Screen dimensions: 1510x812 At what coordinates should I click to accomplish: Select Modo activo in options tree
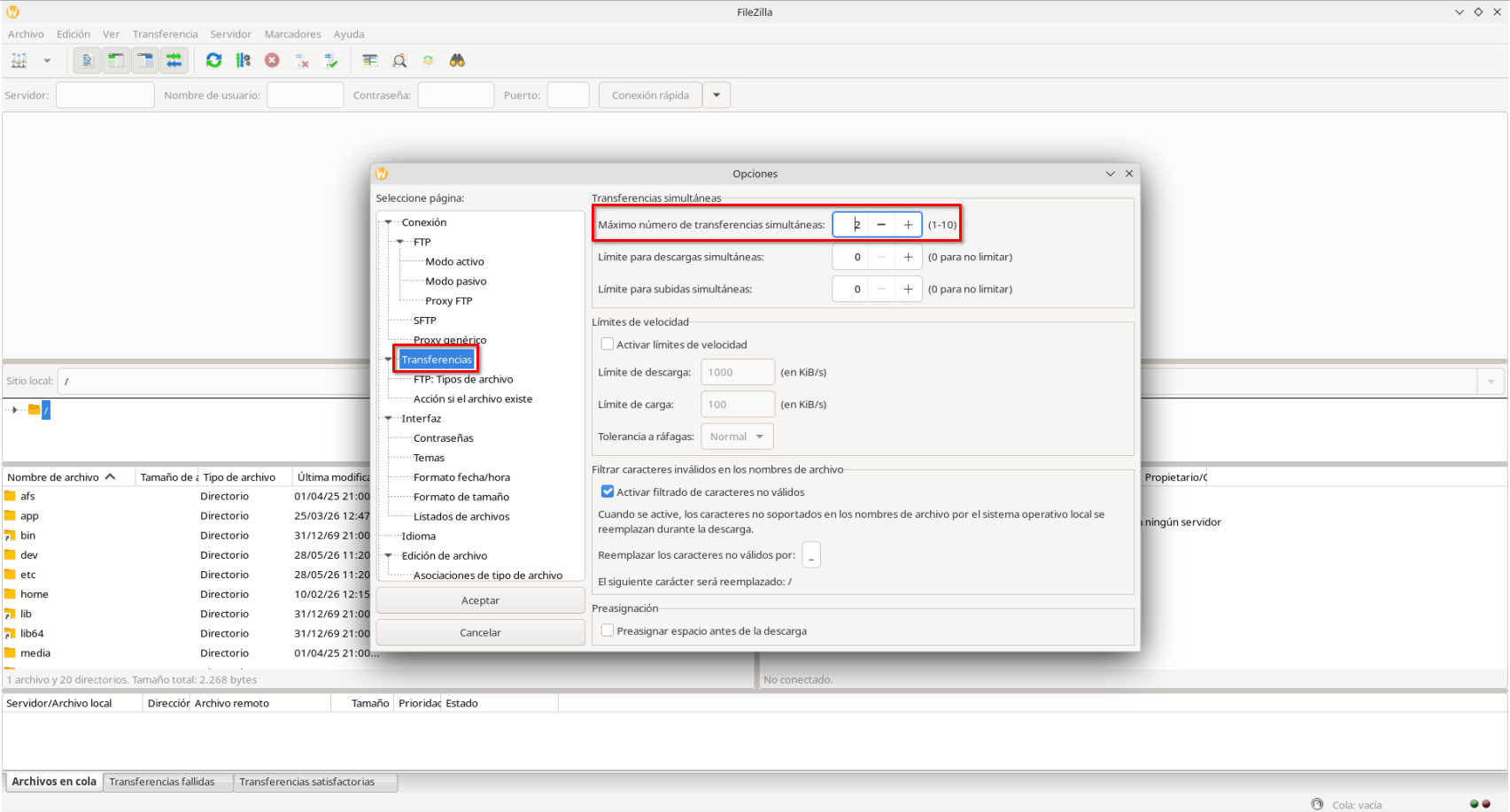tap(454, 262)
